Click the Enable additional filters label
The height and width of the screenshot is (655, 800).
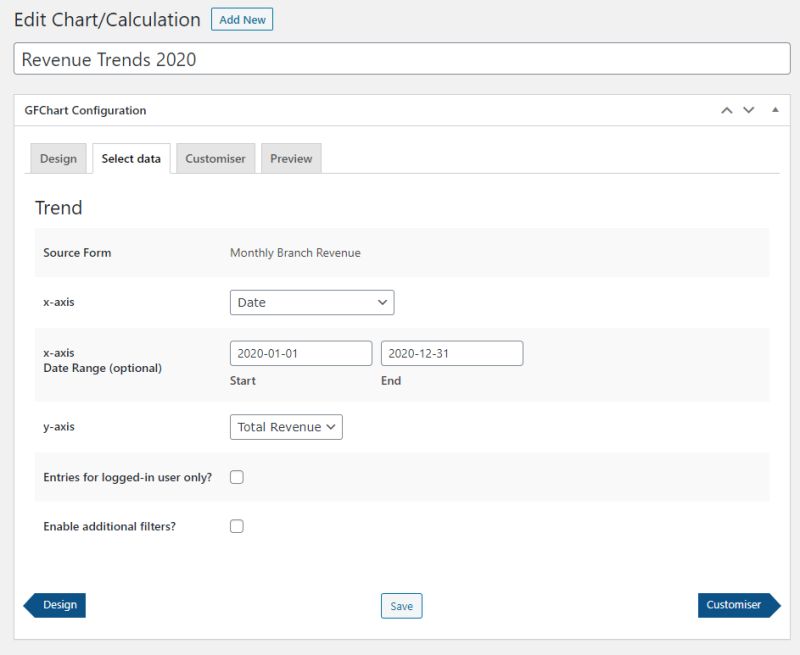110,526
